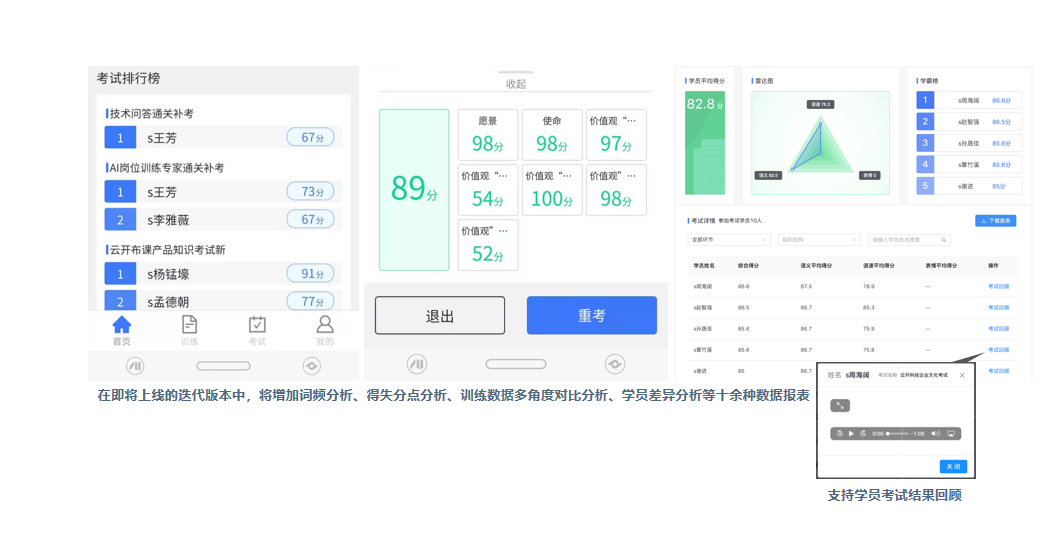Tap the recent-apps icon under the ranking phone
Screen dimensions: 1062x542
coord(135,366)
